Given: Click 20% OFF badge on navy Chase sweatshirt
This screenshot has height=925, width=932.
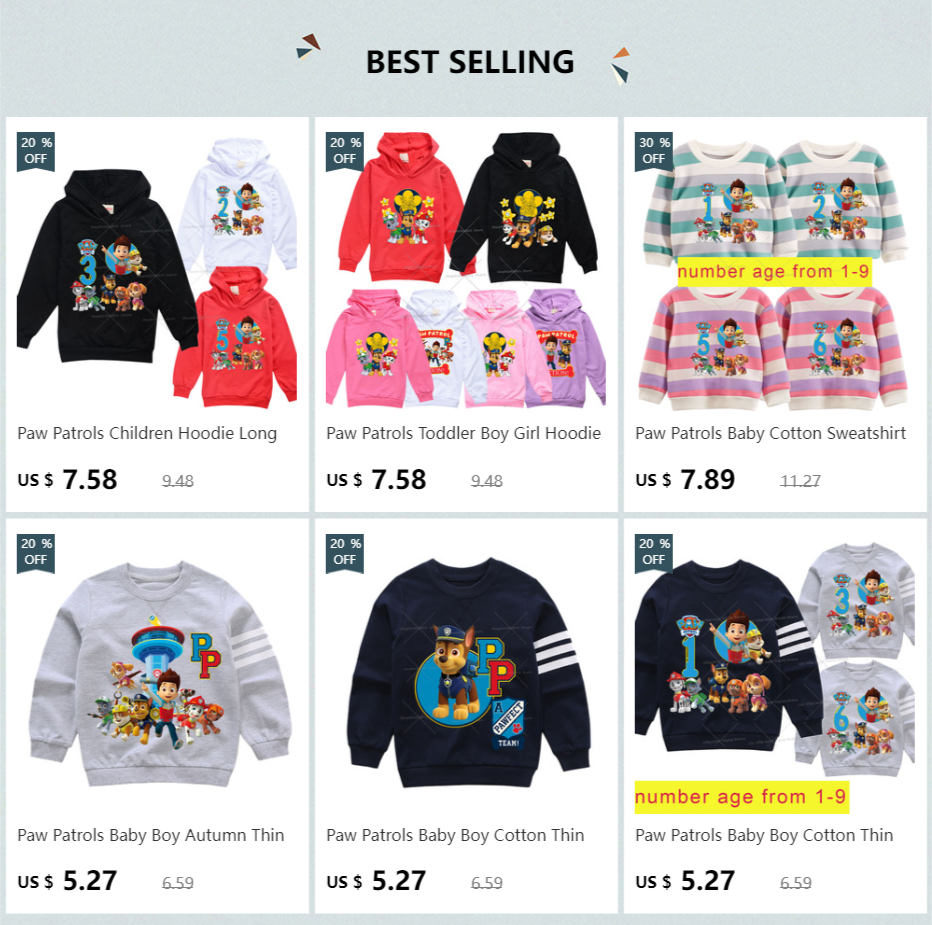Looking at the screenshot, I should tap(345, 553).
